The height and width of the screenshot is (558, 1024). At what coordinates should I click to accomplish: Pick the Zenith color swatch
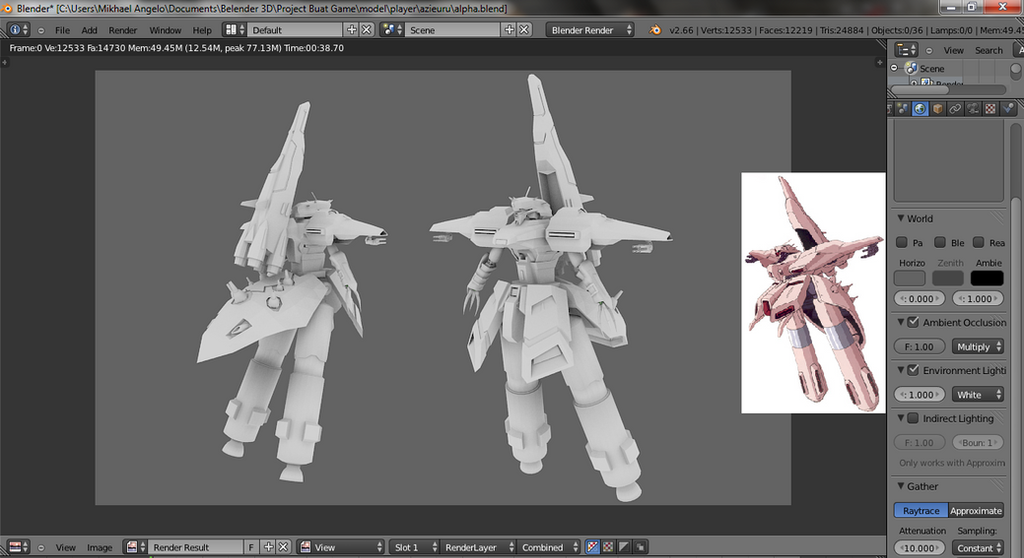[x=948, y=278]
